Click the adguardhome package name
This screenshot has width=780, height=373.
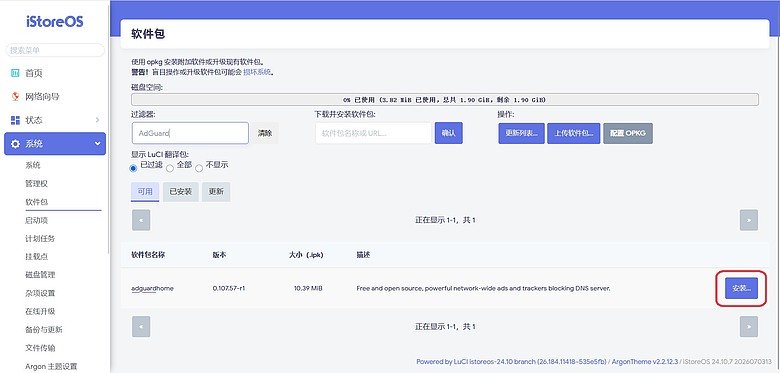[x=152, y=288]
